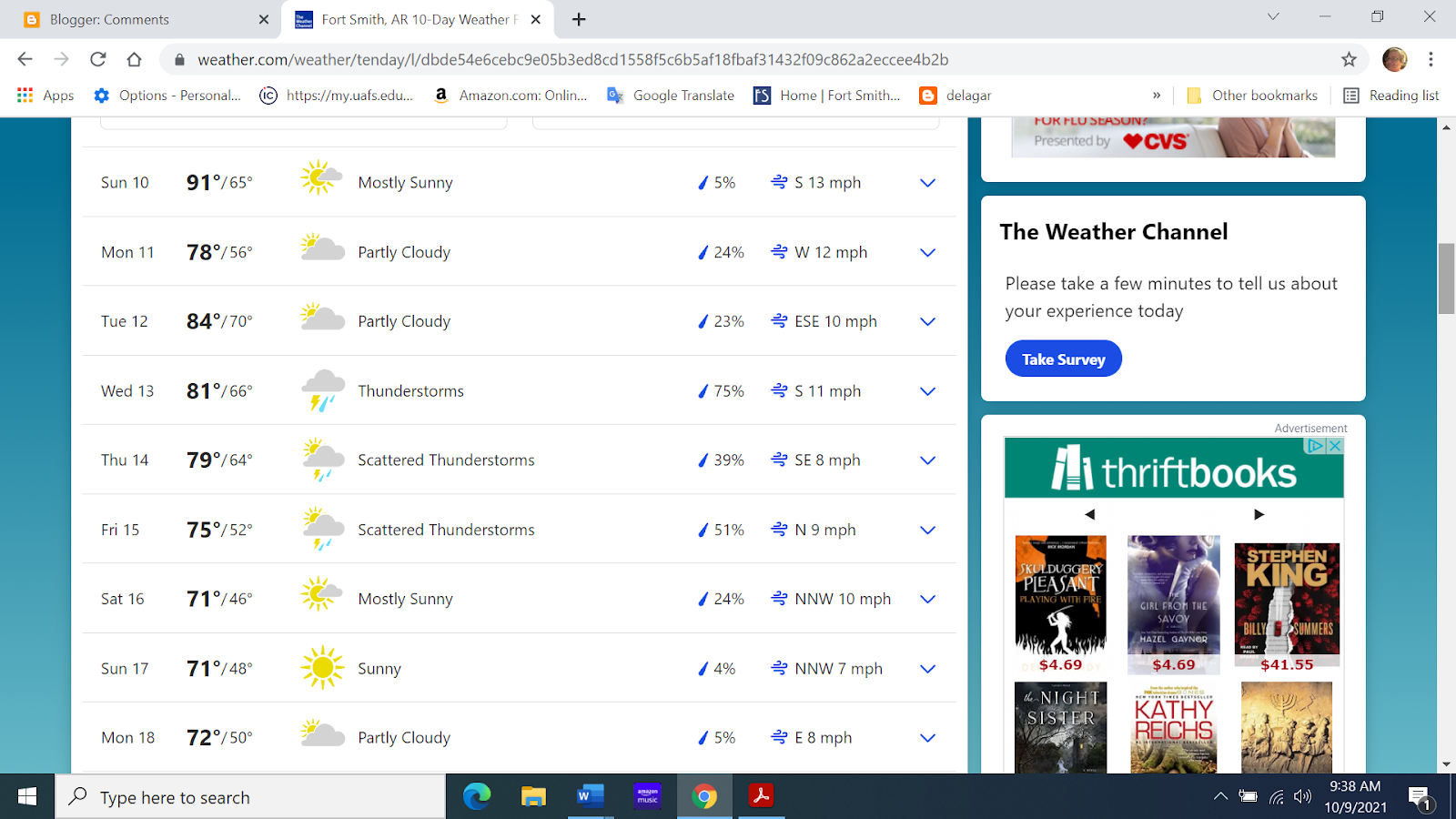This screenshot has height=819, width=1456.
Task: Click the Thunderstorms icon for Wed 13
Action: point(322,390)
